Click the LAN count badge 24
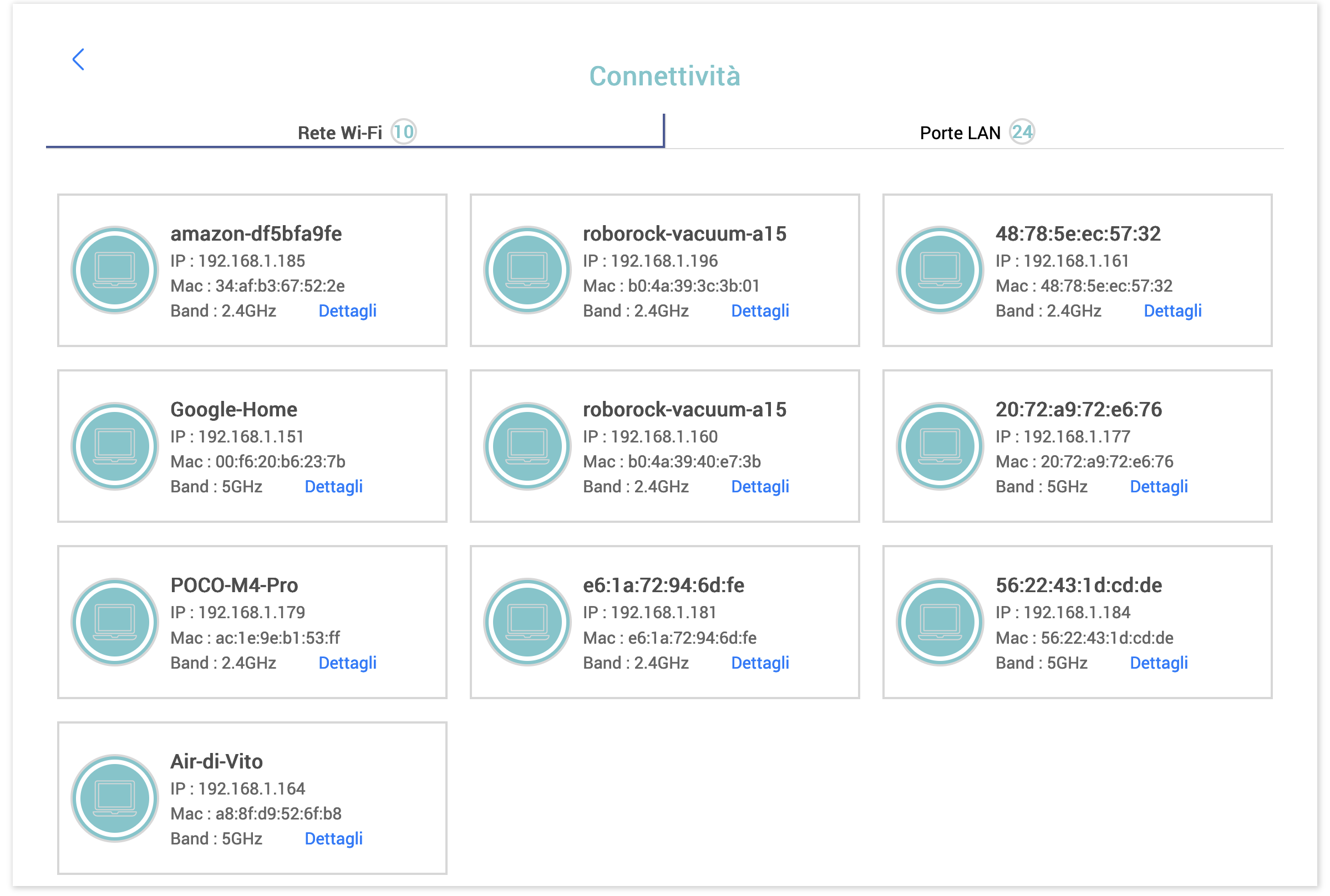Image resolution: width=1330 pixels, height=896 pixels. [x=1022, y=132]
